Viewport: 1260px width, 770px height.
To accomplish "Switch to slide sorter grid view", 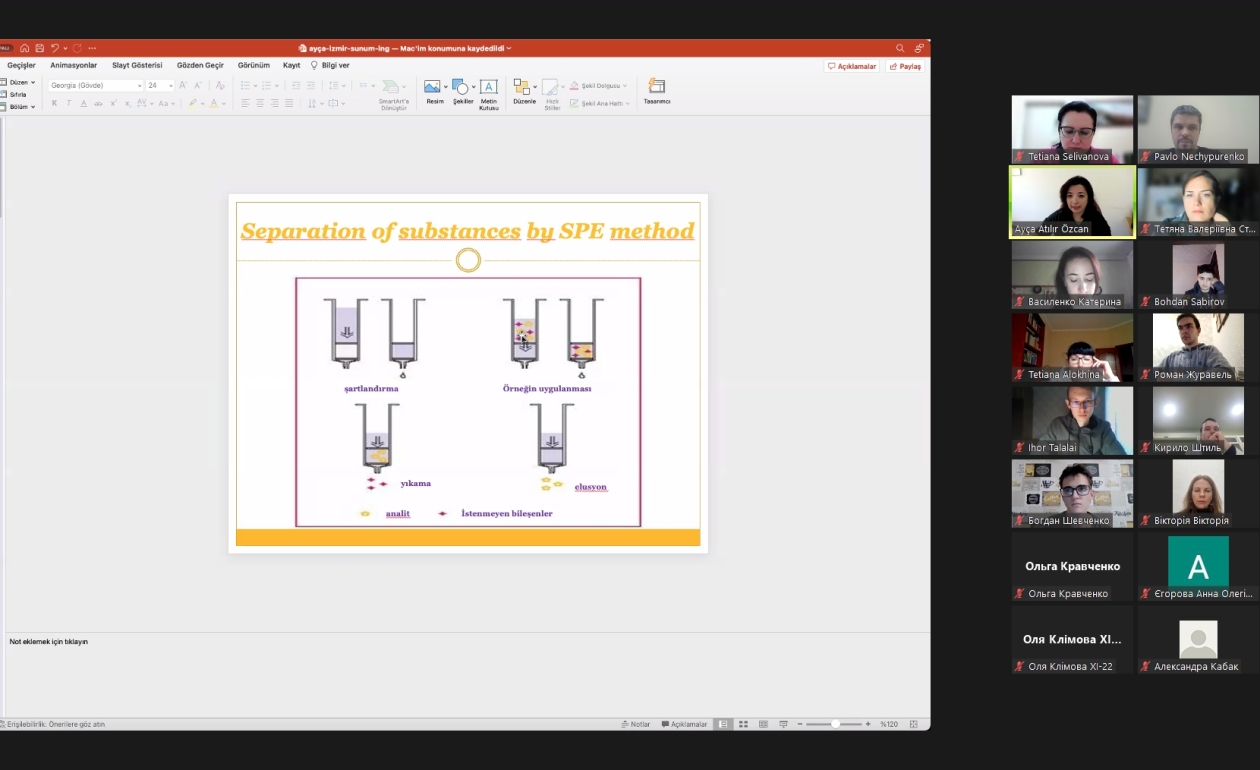I will (x=743, y=724).
